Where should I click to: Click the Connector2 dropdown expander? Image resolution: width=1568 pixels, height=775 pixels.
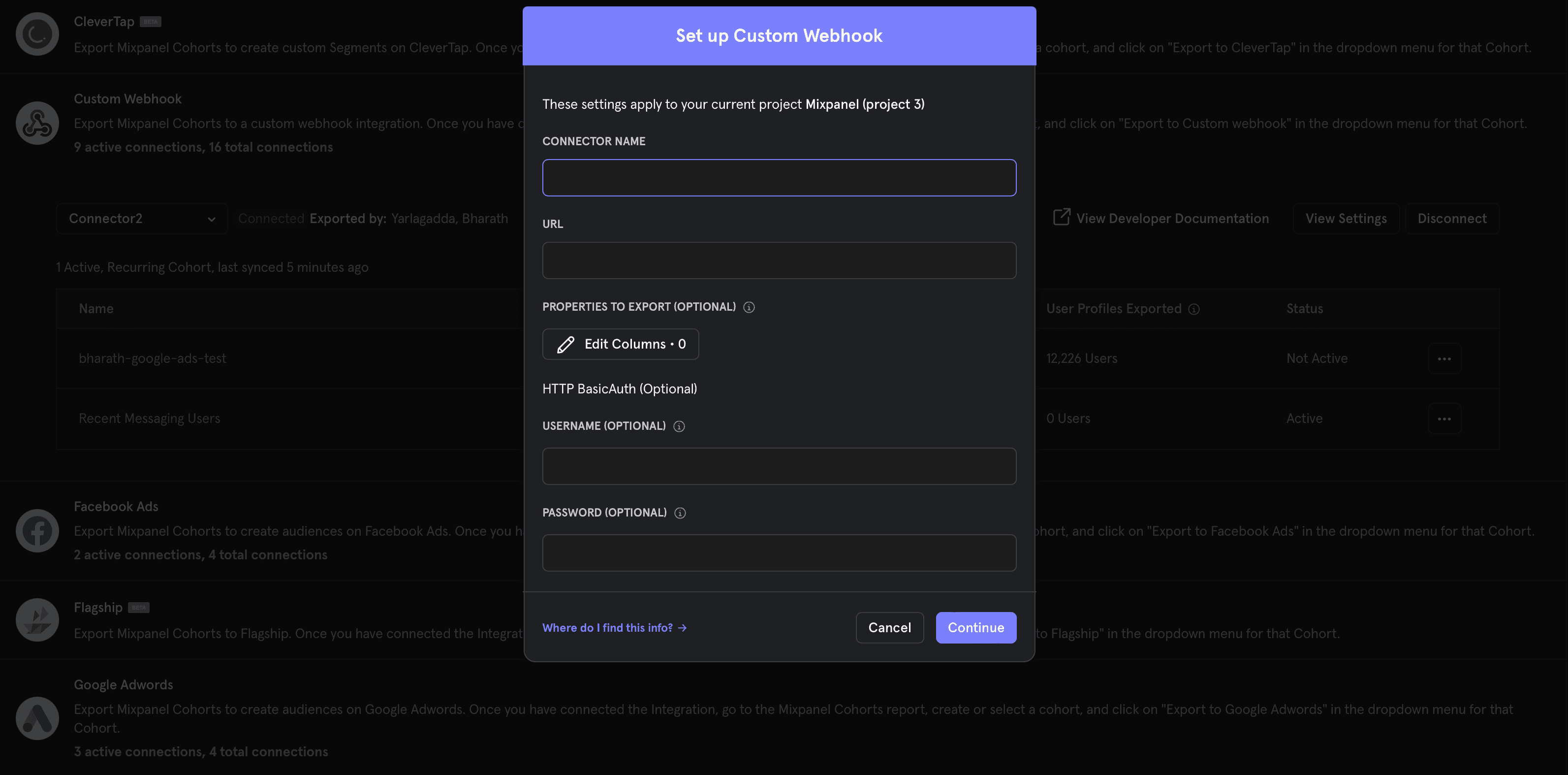(x=211, y=218)
